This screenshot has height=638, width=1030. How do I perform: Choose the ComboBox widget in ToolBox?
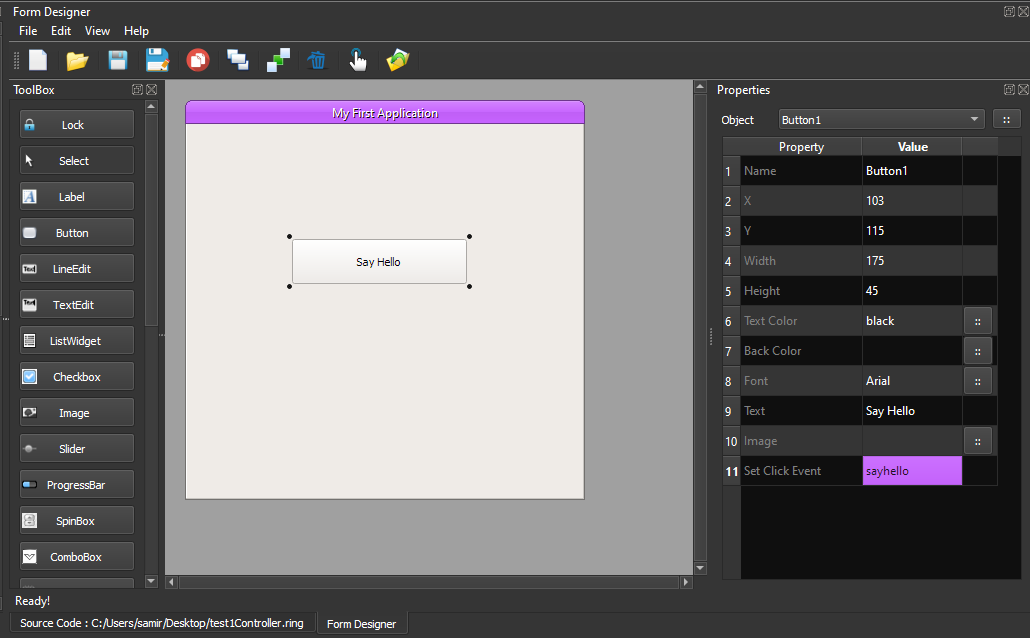77,557
